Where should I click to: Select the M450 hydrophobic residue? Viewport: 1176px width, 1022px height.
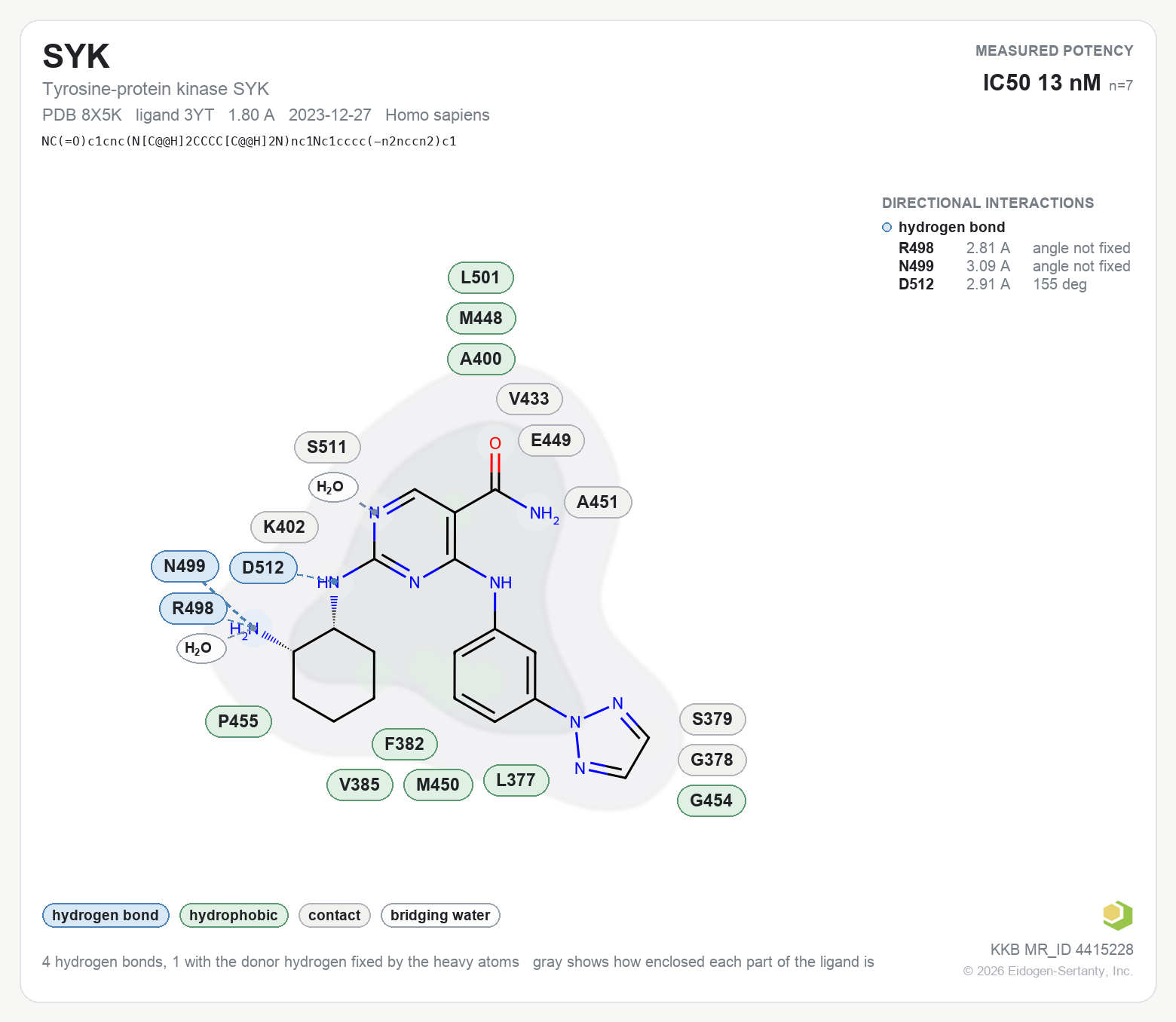(x=438, y=785)
